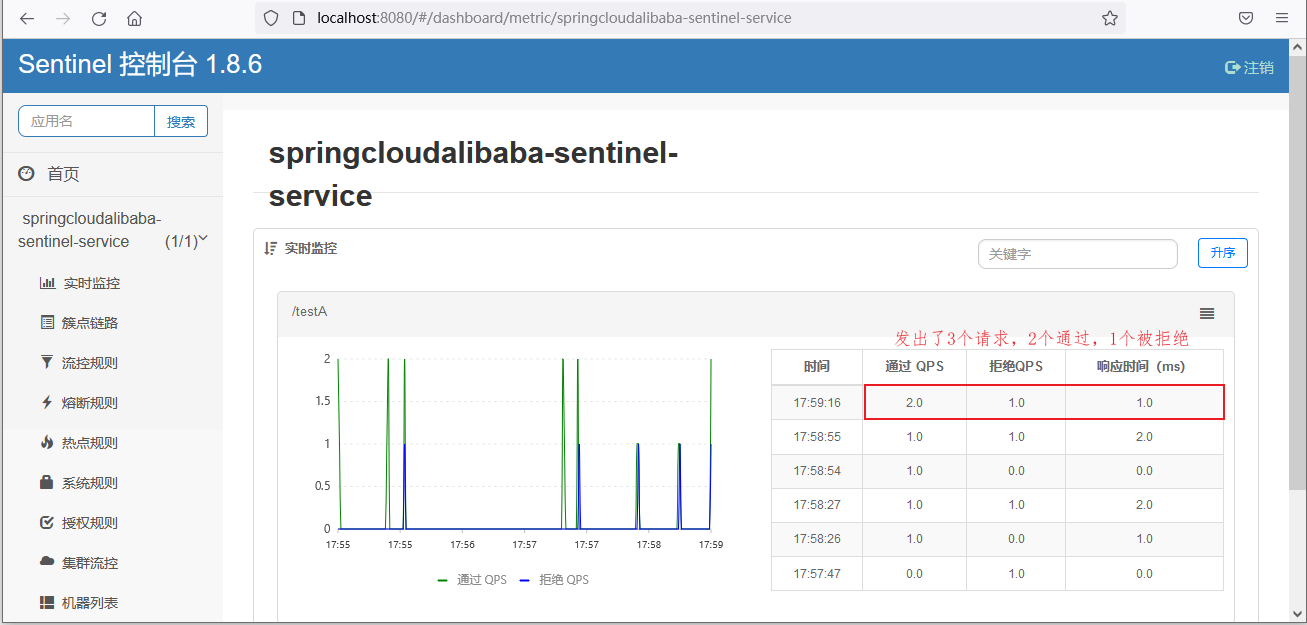Focus the 关键字 filter field
The image size is (1307, 625).
coord(1078,254)
